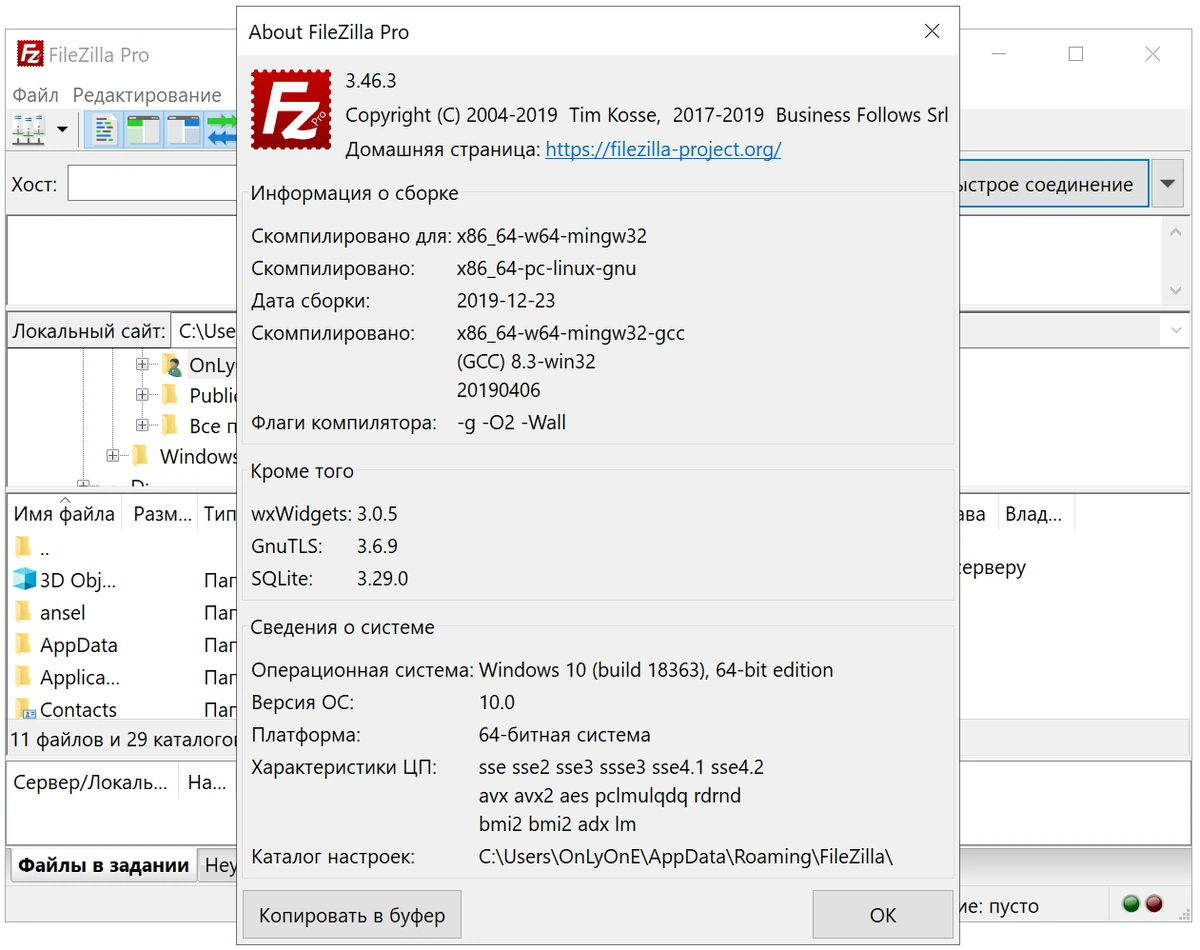
Task: Click the OnLy user folder icon in tree
Action: [171, 365]
